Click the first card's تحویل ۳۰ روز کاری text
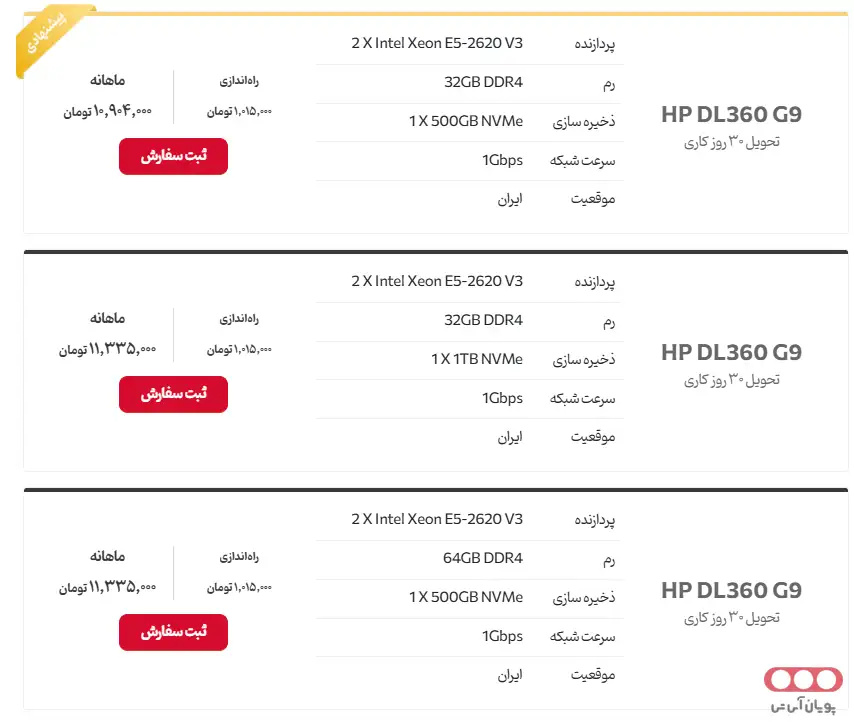 (731, 142)
